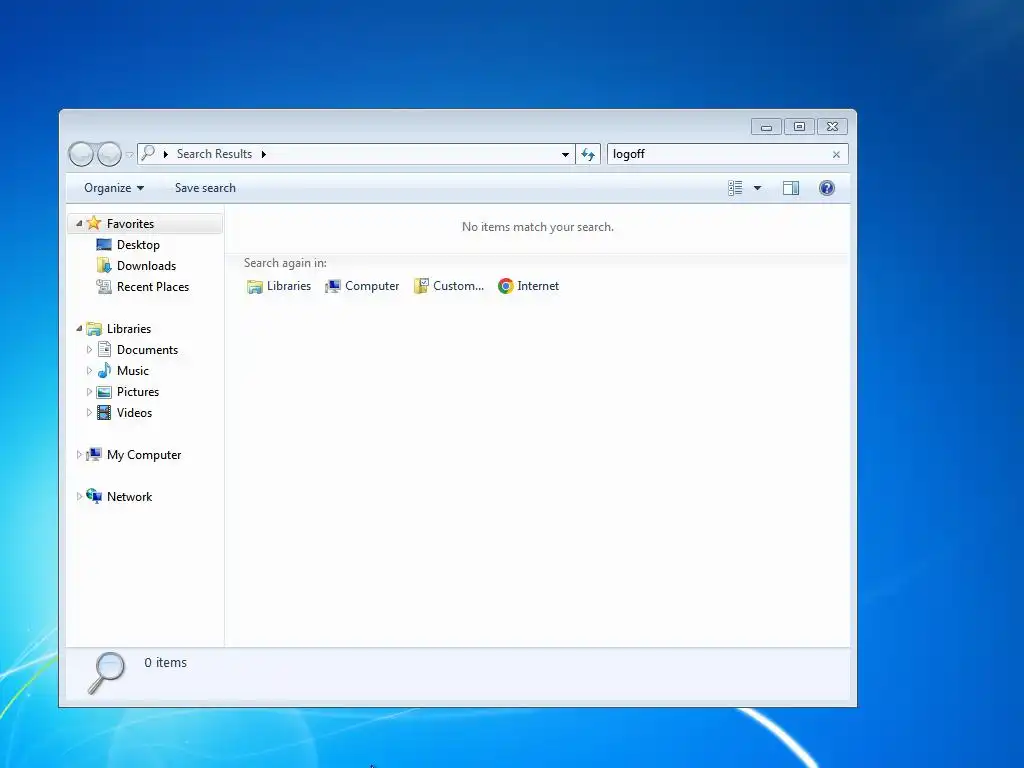The height and width of the screenshot is (768, 1024).
Task: Click the Recent Places icon
Action: tap(104, 286)
